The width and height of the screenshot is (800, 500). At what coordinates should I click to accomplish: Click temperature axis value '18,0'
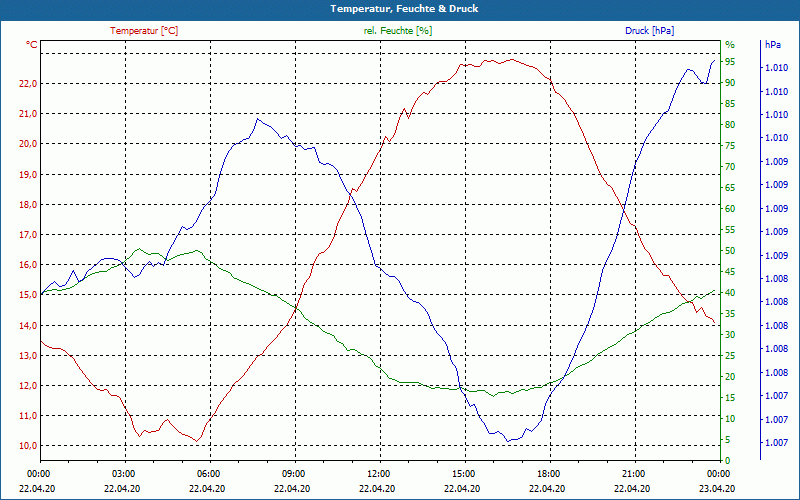28,205
